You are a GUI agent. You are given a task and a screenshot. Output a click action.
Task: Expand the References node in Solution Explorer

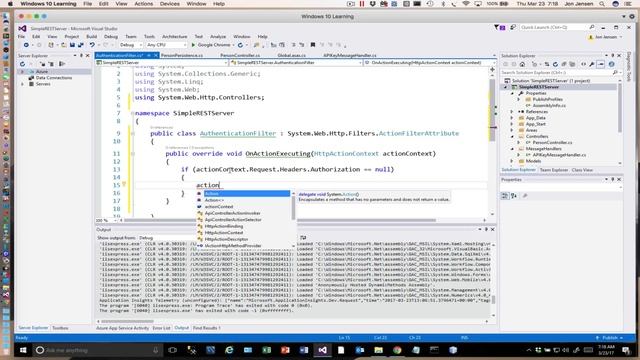(512, 111)
